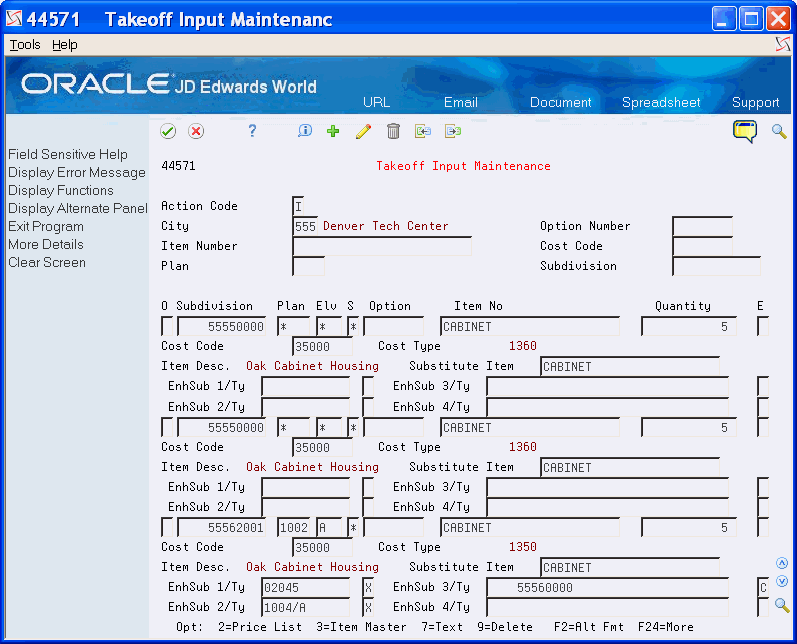Click the scroll up arrow icon
Viewport: 797px width, 644px height.
pos(782,563)
